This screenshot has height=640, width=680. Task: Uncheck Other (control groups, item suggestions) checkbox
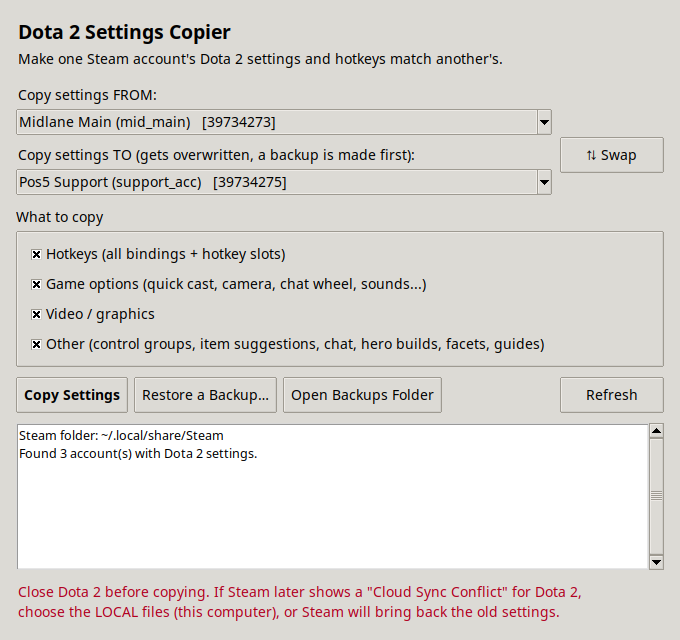(36, 344)
